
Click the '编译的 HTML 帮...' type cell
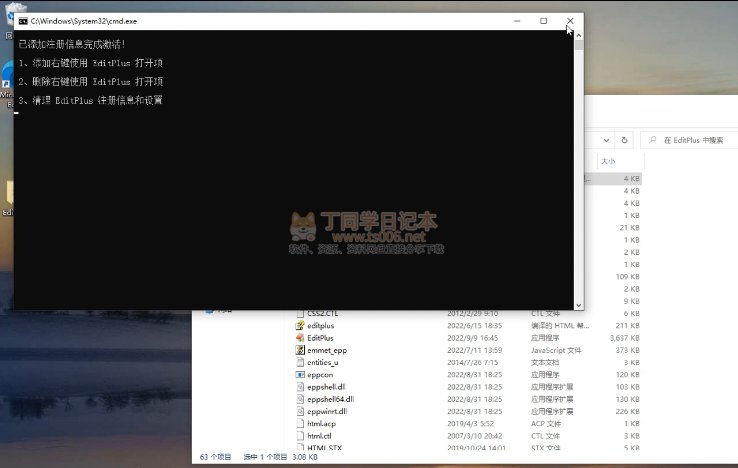pyautogui.click(x=560, y=326)
